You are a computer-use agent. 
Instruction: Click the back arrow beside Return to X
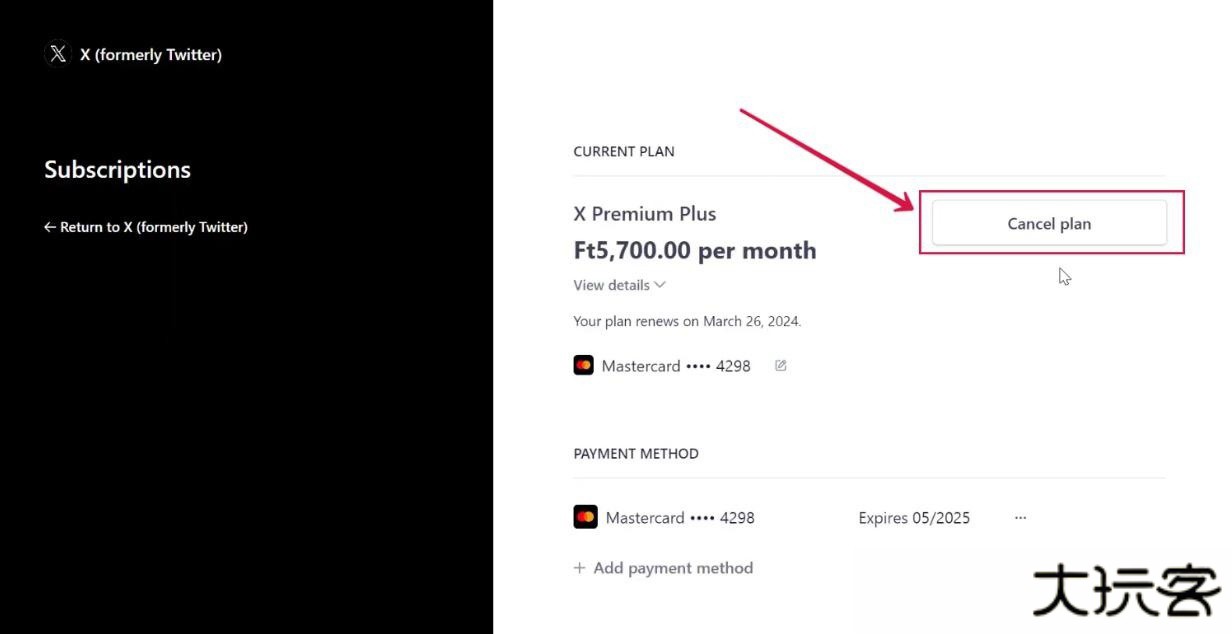[50, 227]
